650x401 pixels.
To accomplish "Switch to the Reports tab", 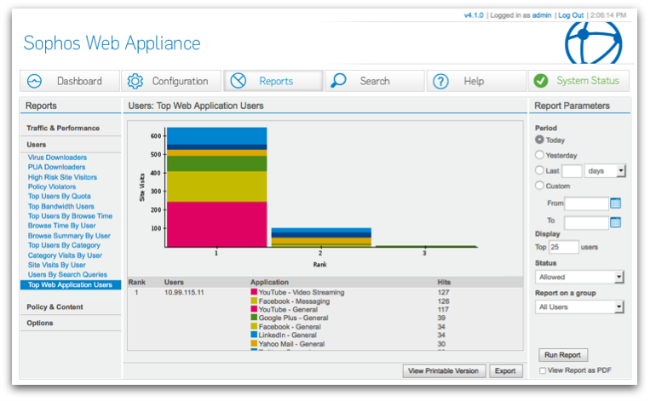I will click(273, 81).
